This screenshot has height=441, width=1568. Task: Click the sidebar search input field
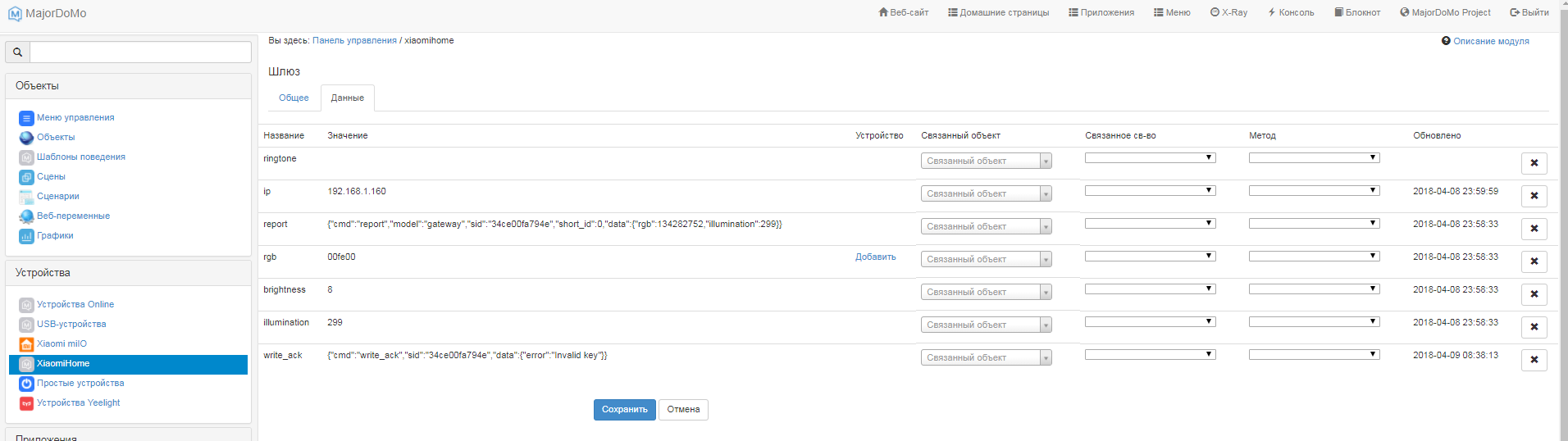click(140, 52)
